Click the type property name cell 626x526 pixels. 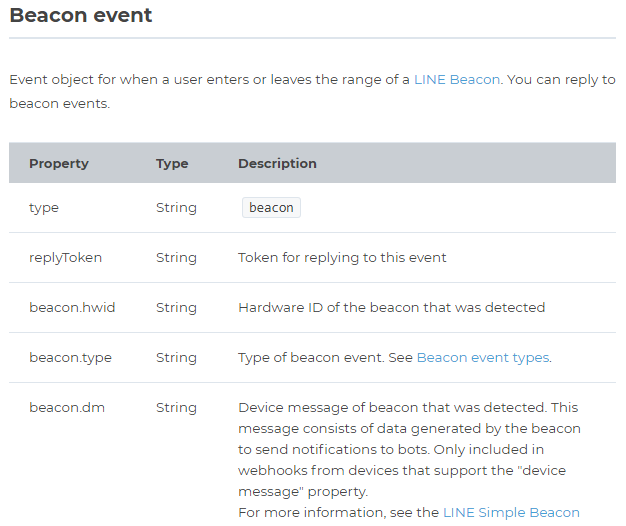pos(44,207)
